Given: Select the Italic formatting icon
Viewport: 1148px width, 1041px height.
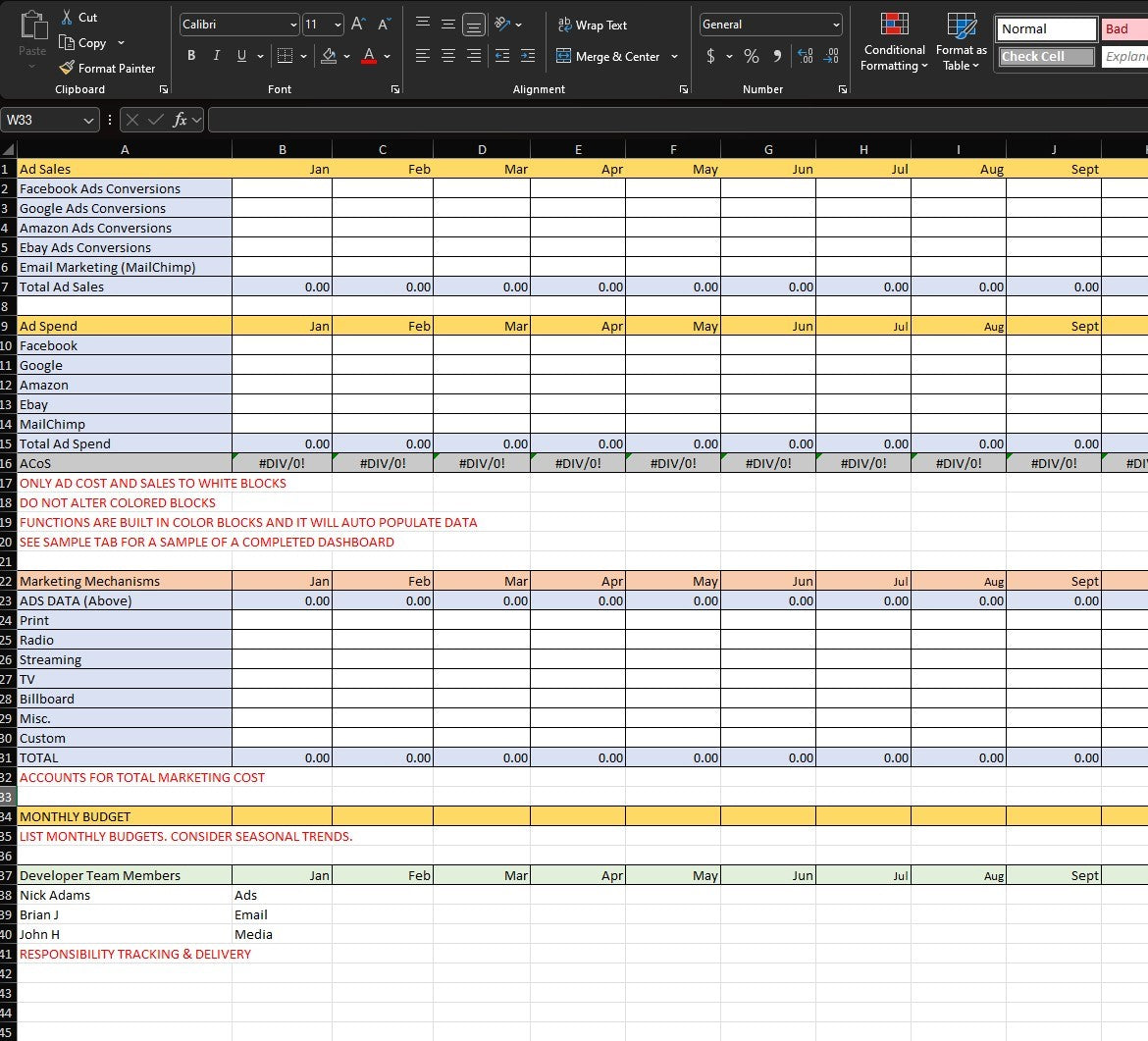Looking at the screenshot, I should pyautogui.click(x=216, y=56).
